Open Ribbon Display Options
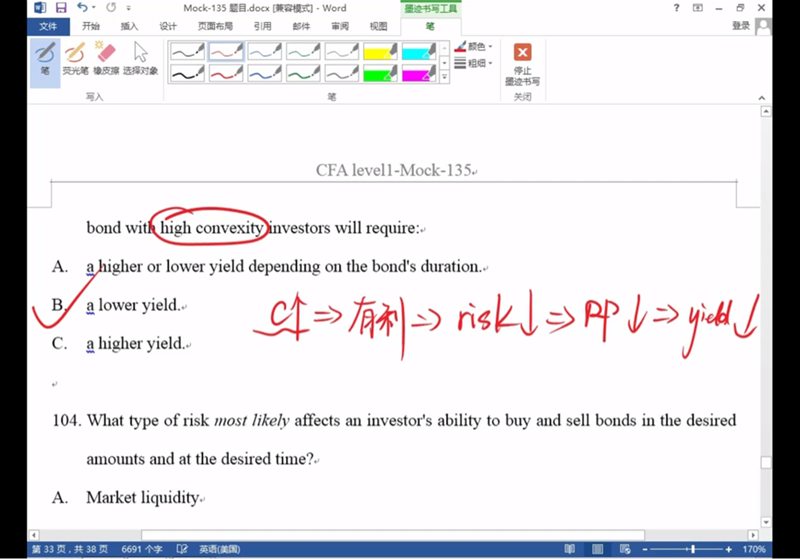This screenshot has width=800, height=559. [697, 8]
